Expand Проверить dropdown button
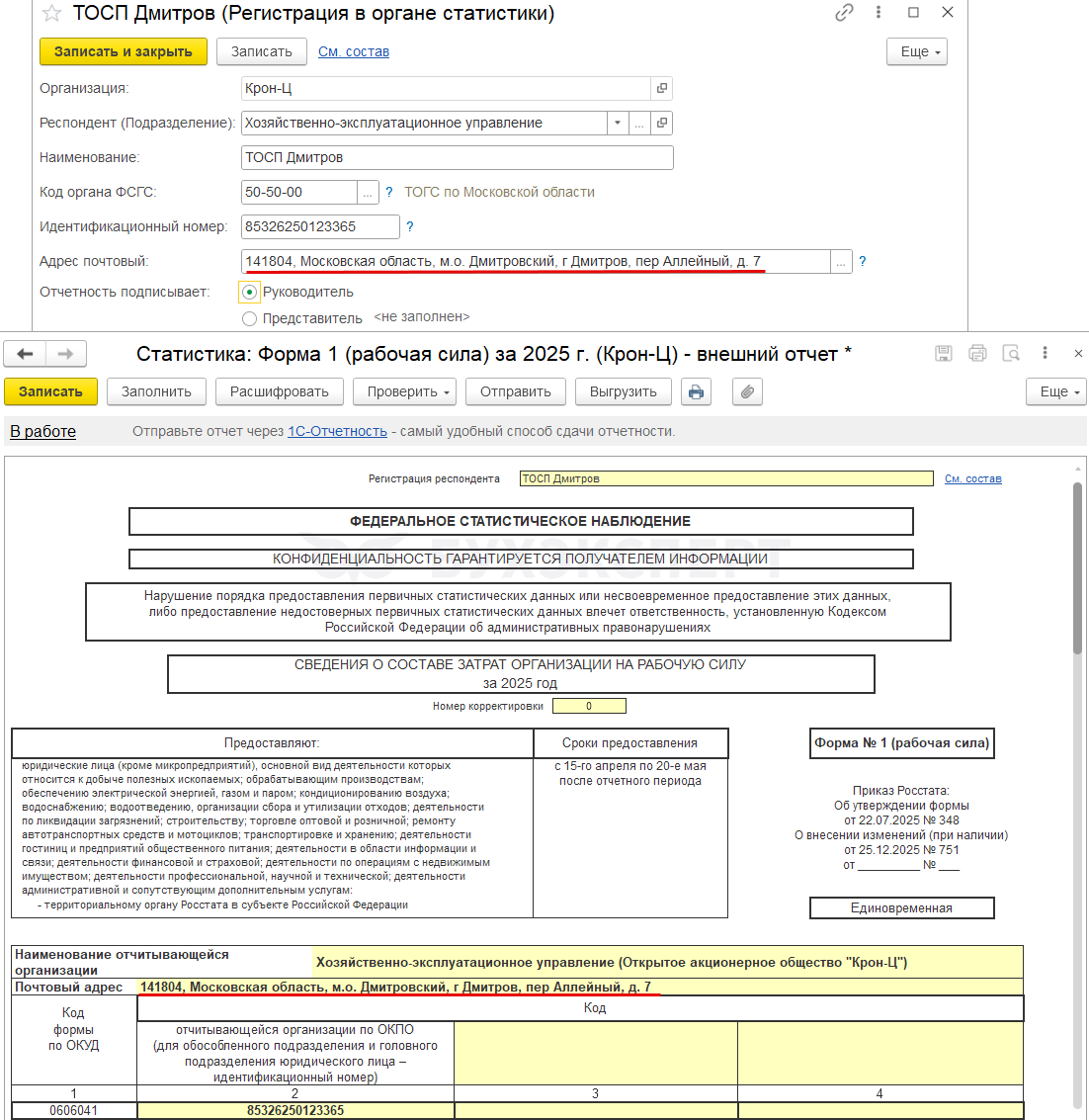The image size is (1089, 1120). point(404,391)
